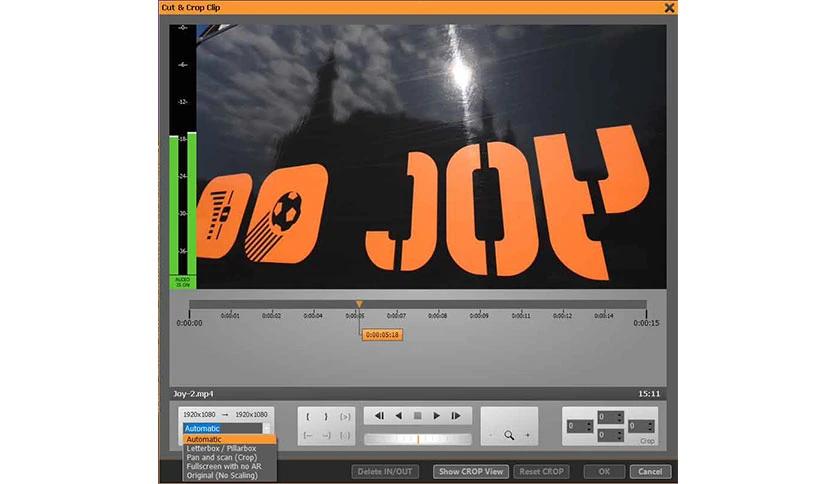The image size is (836, 484).
Task: Choose Pan and scan (Crop) option
Action: [x=230, y=457]
